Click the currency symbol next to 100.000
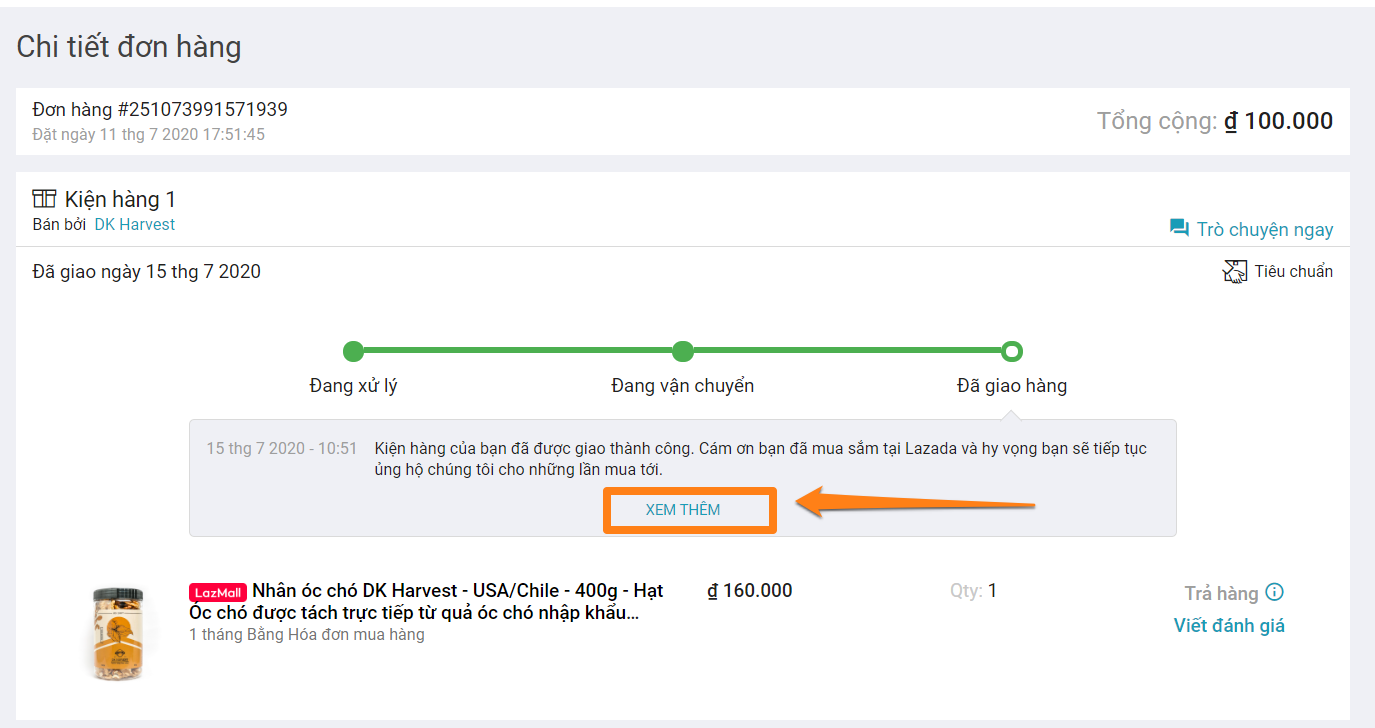The height and width of the screenshot is (728, 1375). pyautogui.click(x=1231, y=121)
